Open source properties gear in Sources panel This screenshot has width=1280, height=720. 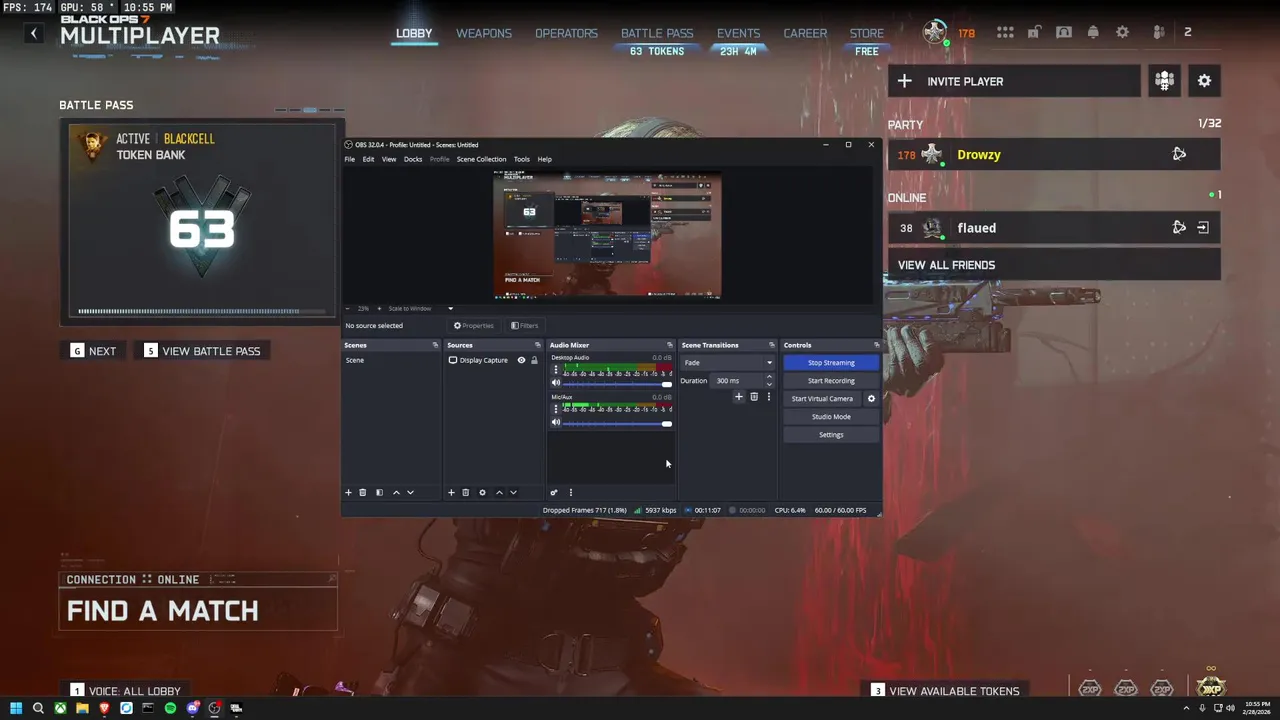[482, 492]
